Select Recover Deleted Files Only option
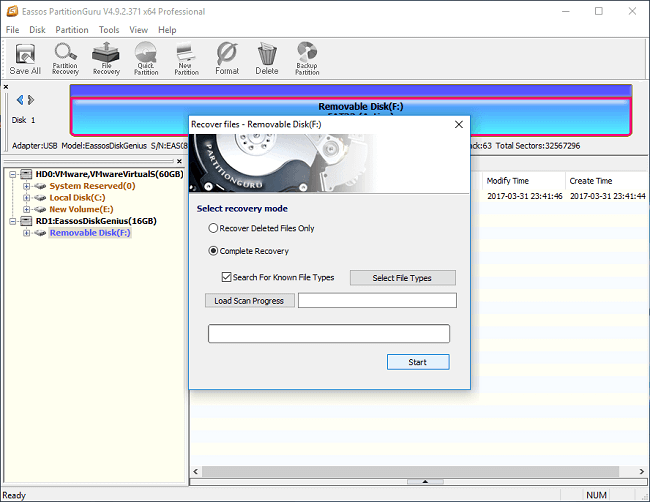The width and height of the screenshot is (650, 502). (213, 228)
